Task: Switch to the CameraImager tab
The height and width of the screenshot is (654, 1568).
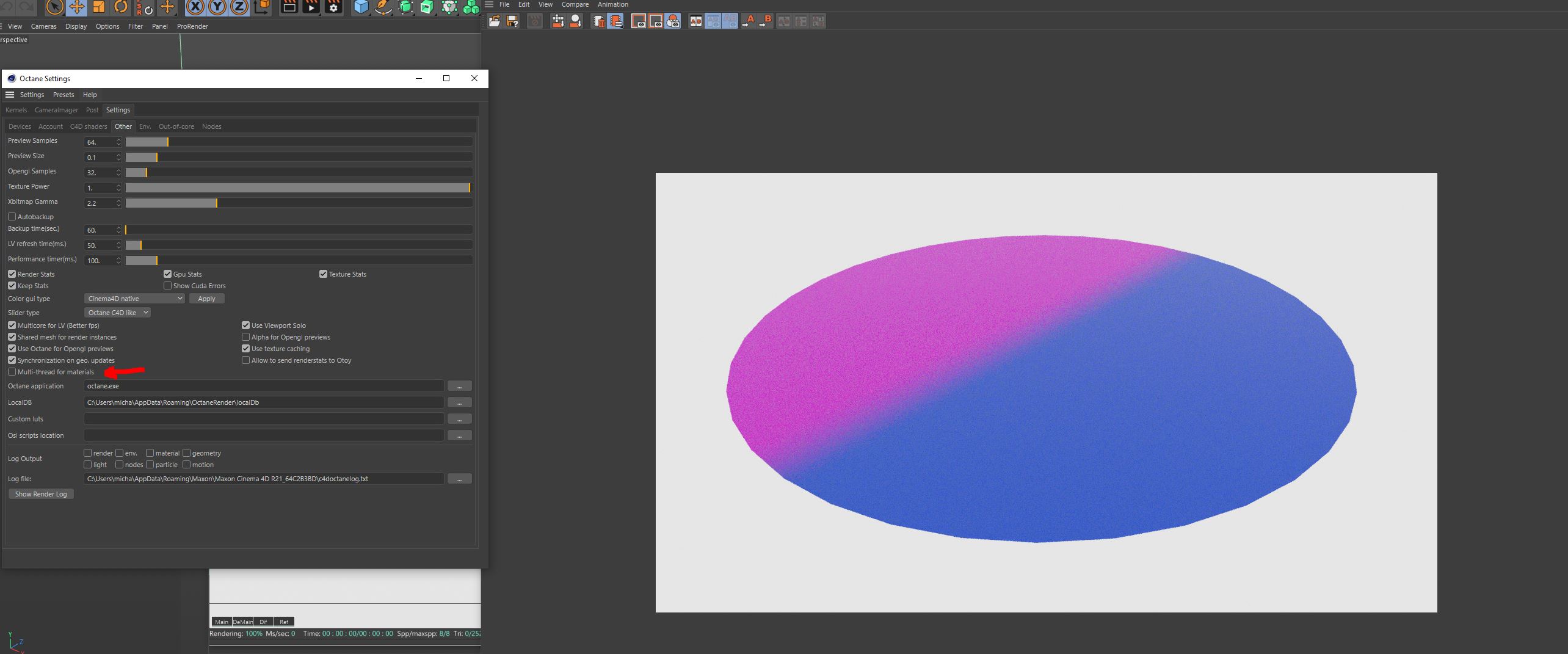Action: pyautogui.click(x=57, y=110)
